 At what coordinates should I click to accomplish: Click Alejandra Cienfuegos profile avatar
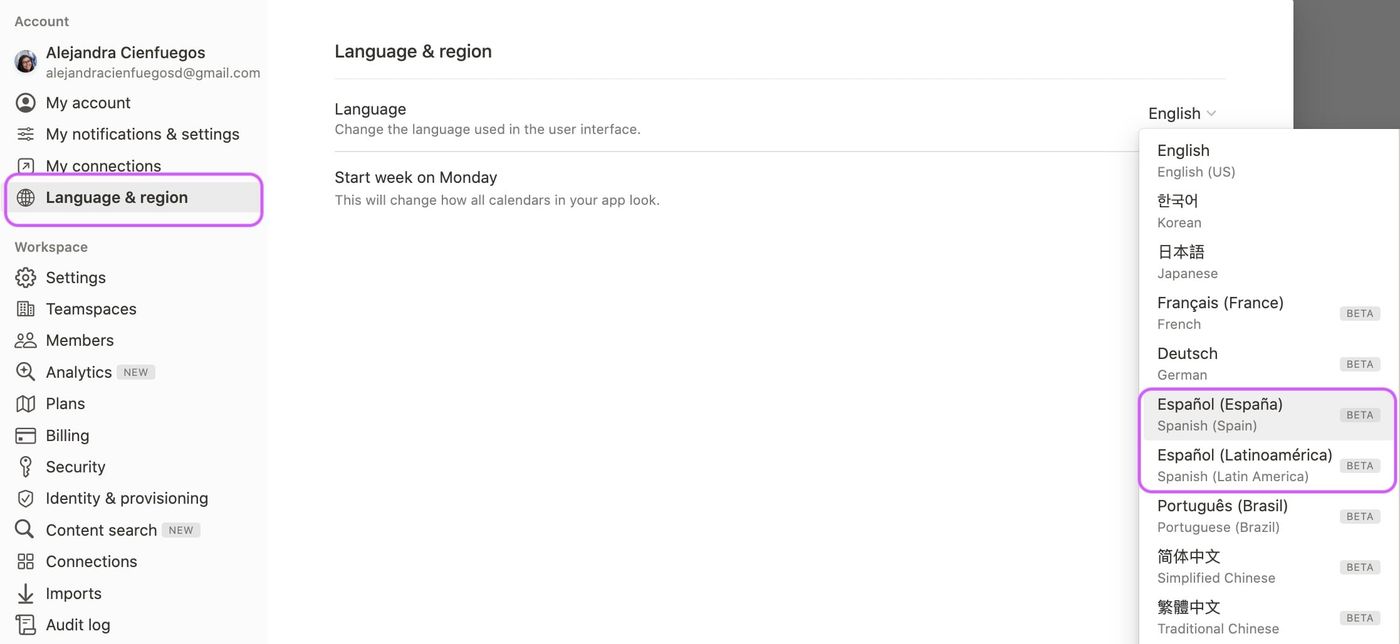click(x=26, y=62)
